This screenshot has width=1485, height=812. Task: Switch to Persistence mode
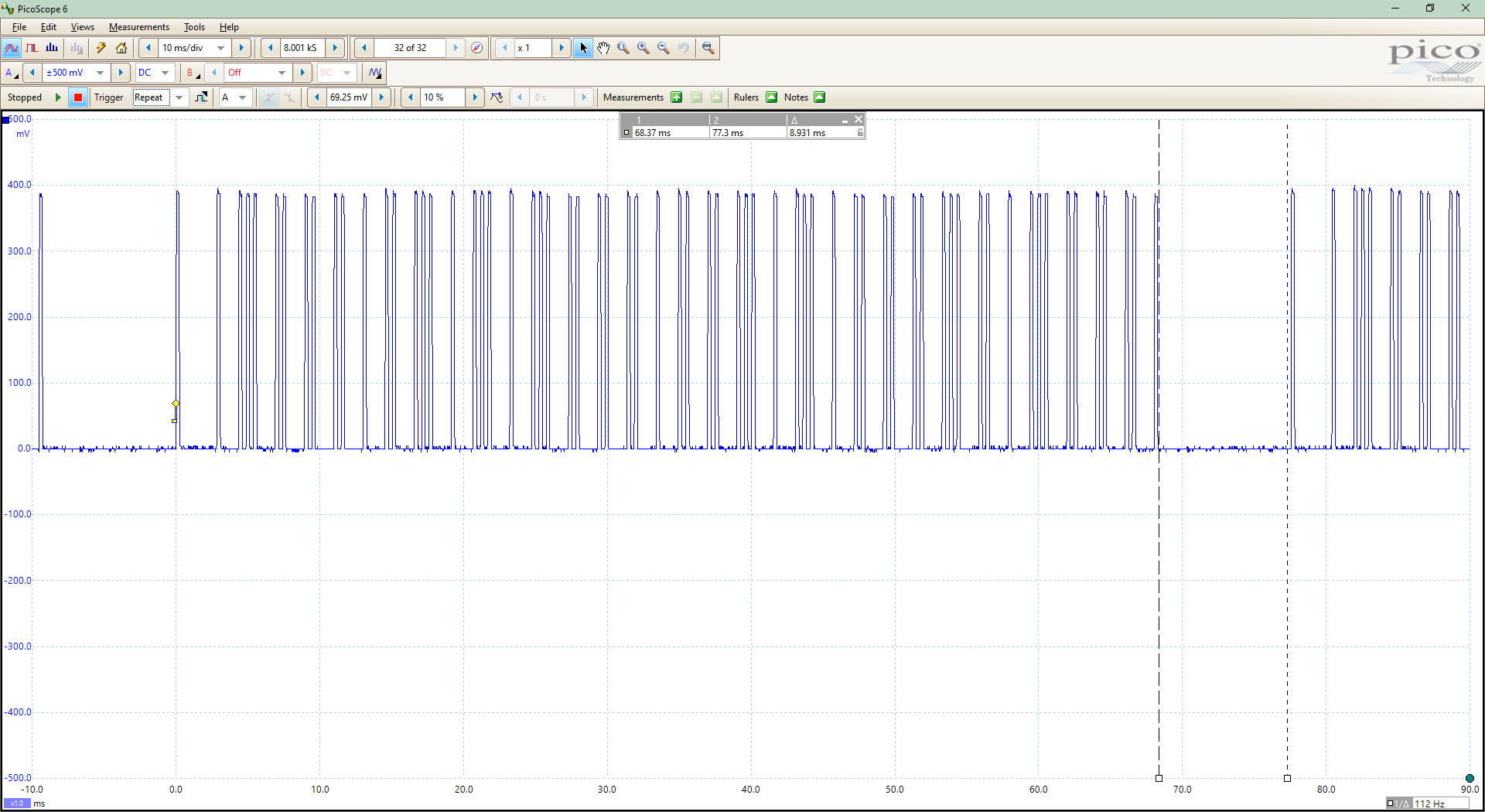point(32,48)
